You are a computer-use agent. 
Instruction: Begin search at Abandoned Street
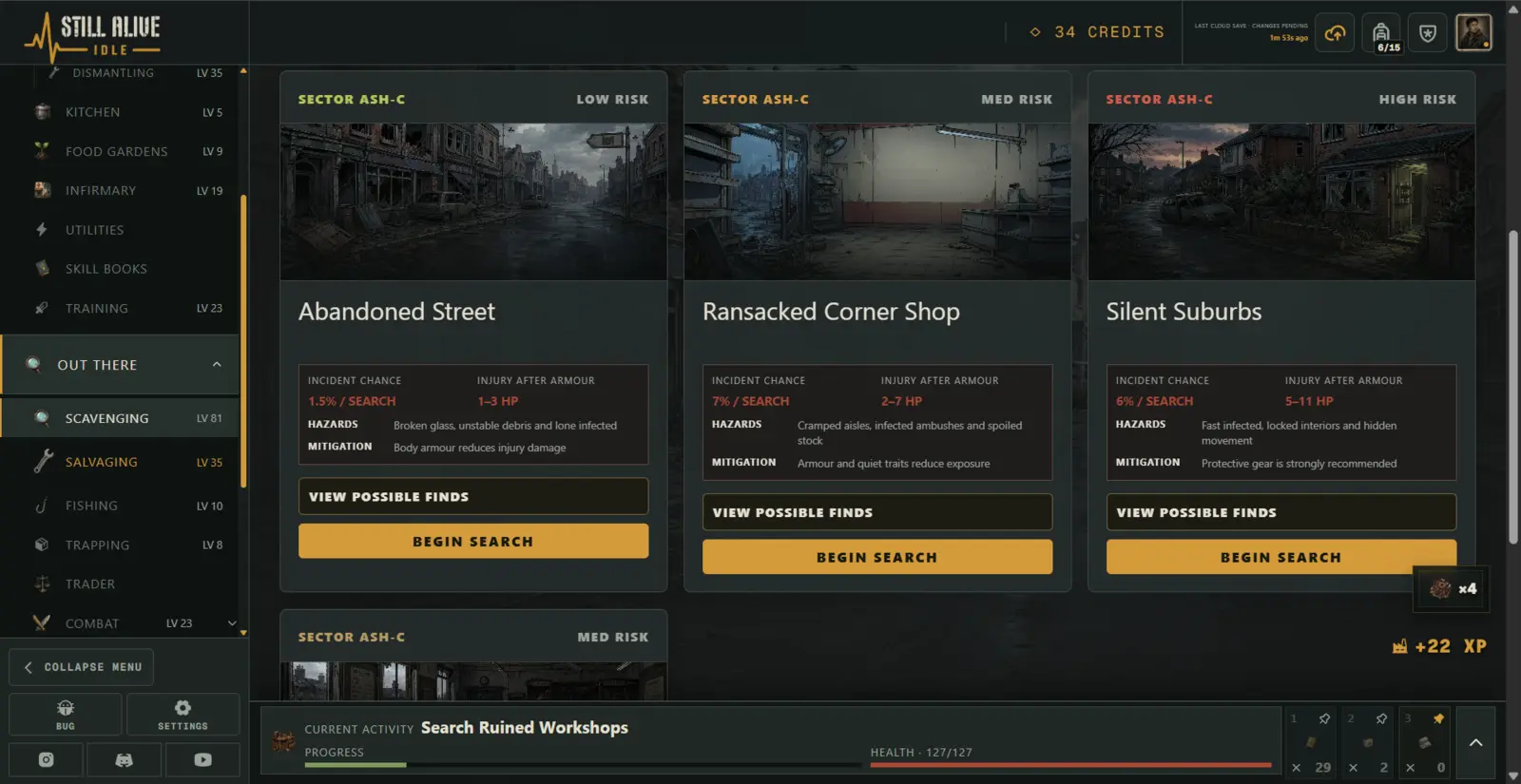(x=473, y=542)
